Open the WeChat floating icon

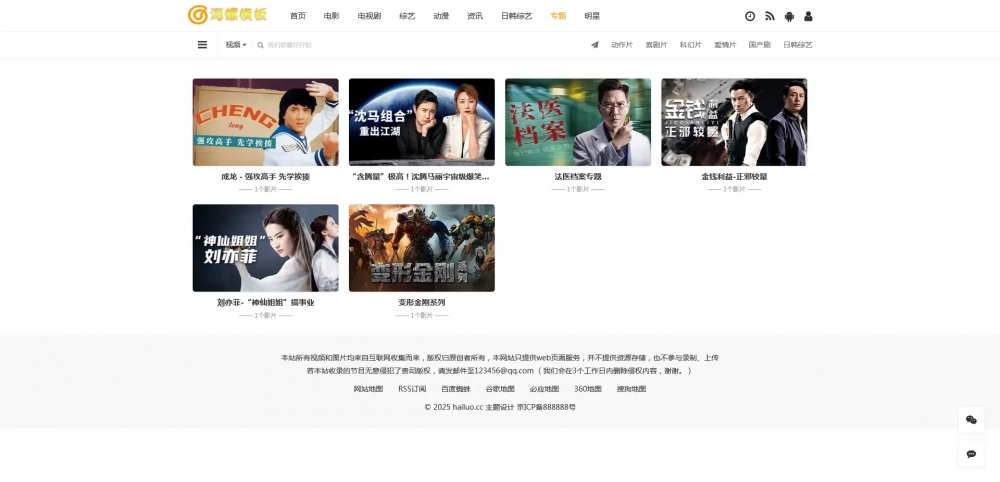(x=970, y=420)
